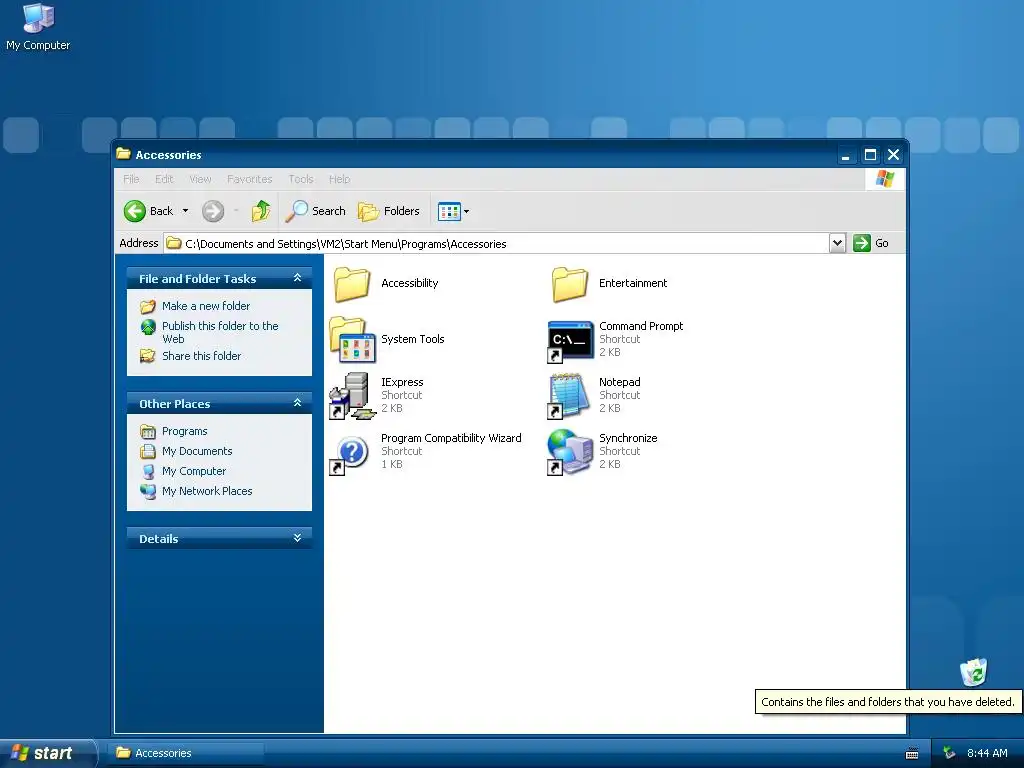Select the Command Prompt shortcut icon

click(569, 340)
